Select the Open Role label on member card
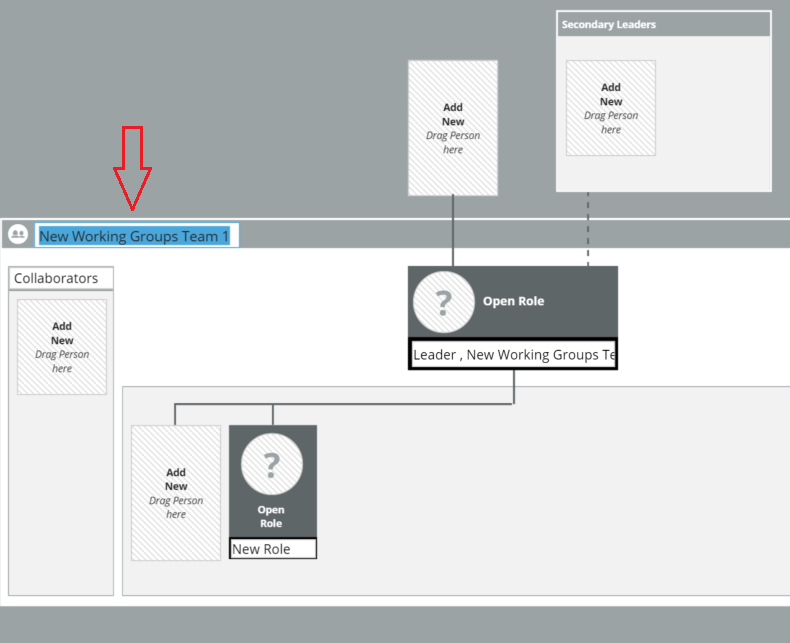The image size is (790, 643). click(x=271, y=517)
